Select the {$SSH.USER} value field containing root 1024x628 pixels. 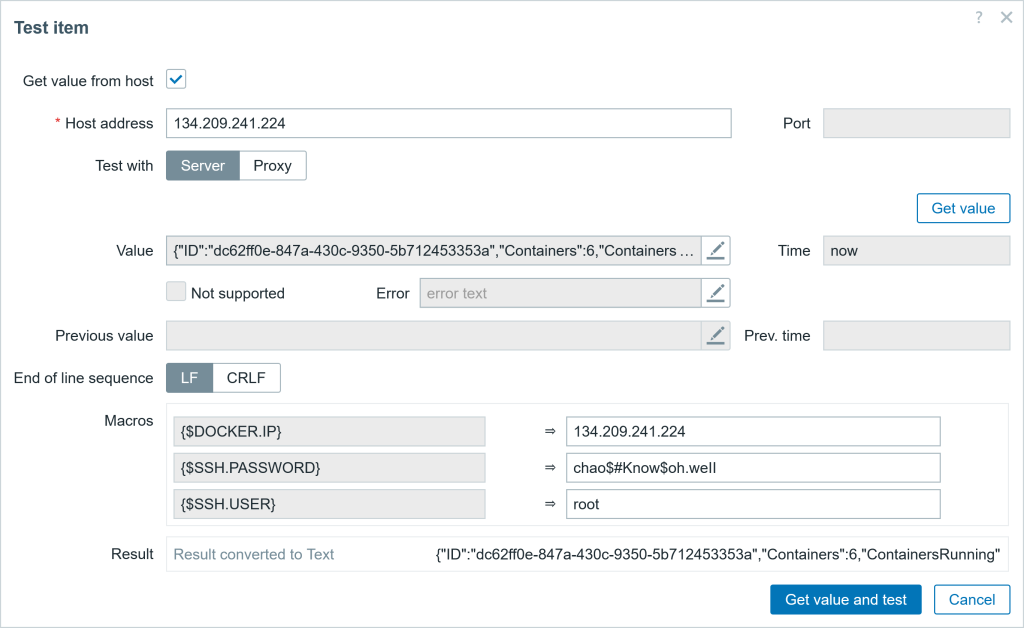(752, 504)
